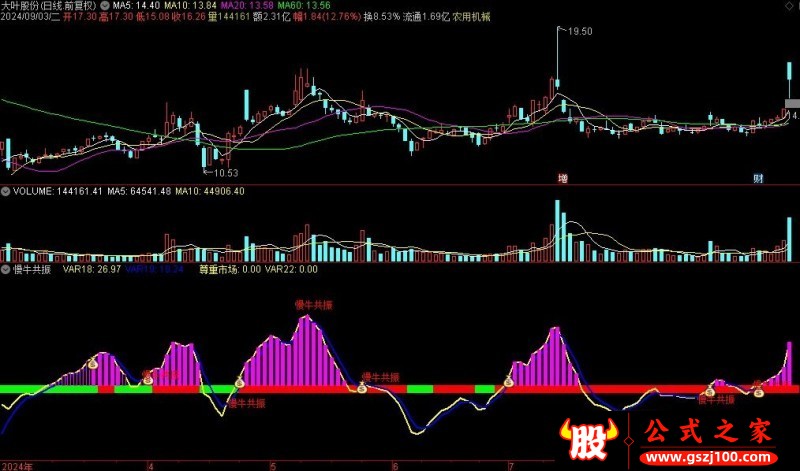Click the 10.53 lowest price label
The image size is (800, 471).
[x=226, y=173]
